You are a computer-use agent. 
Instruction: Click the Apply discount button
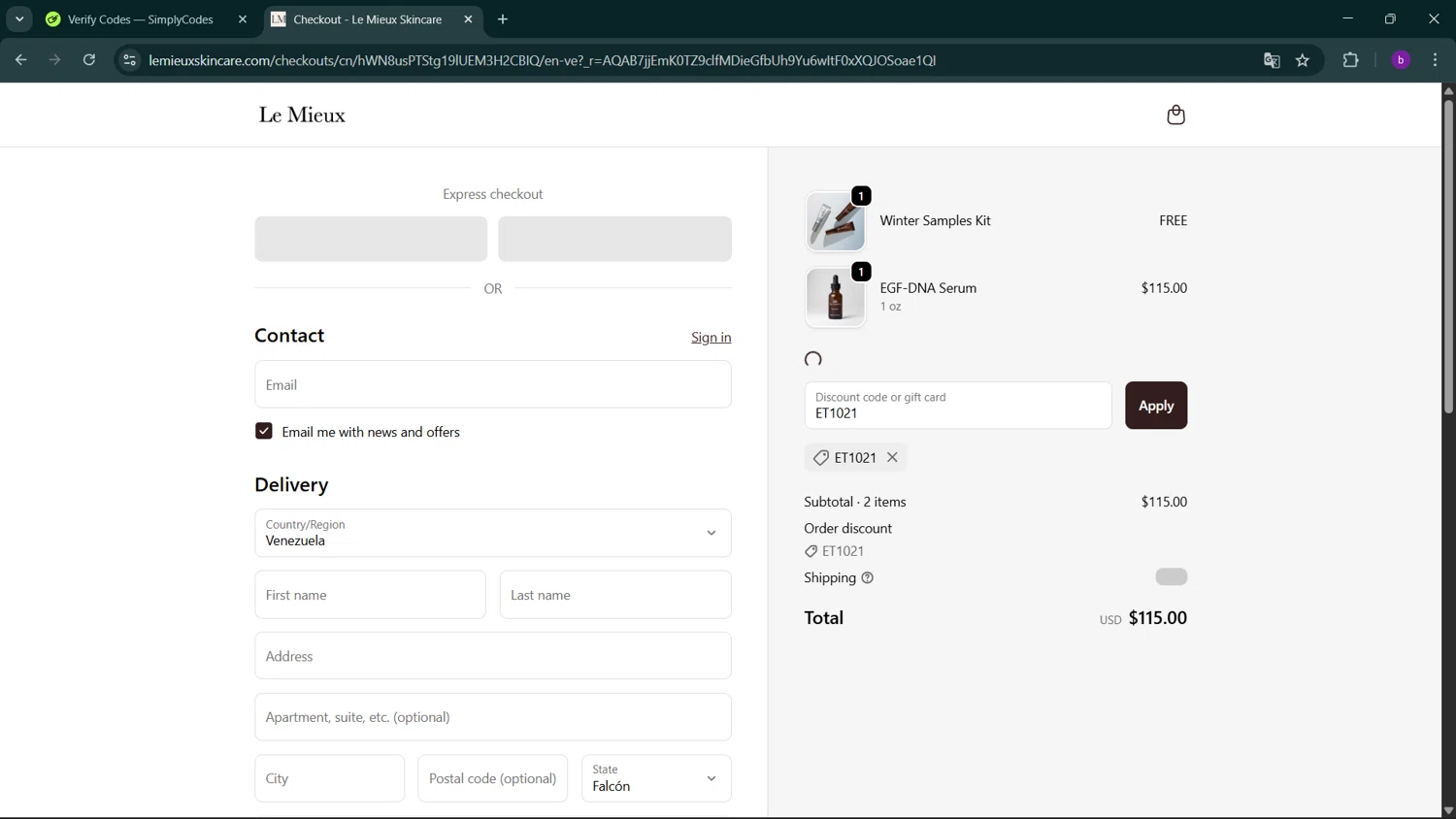click(x=1156, y=406)
